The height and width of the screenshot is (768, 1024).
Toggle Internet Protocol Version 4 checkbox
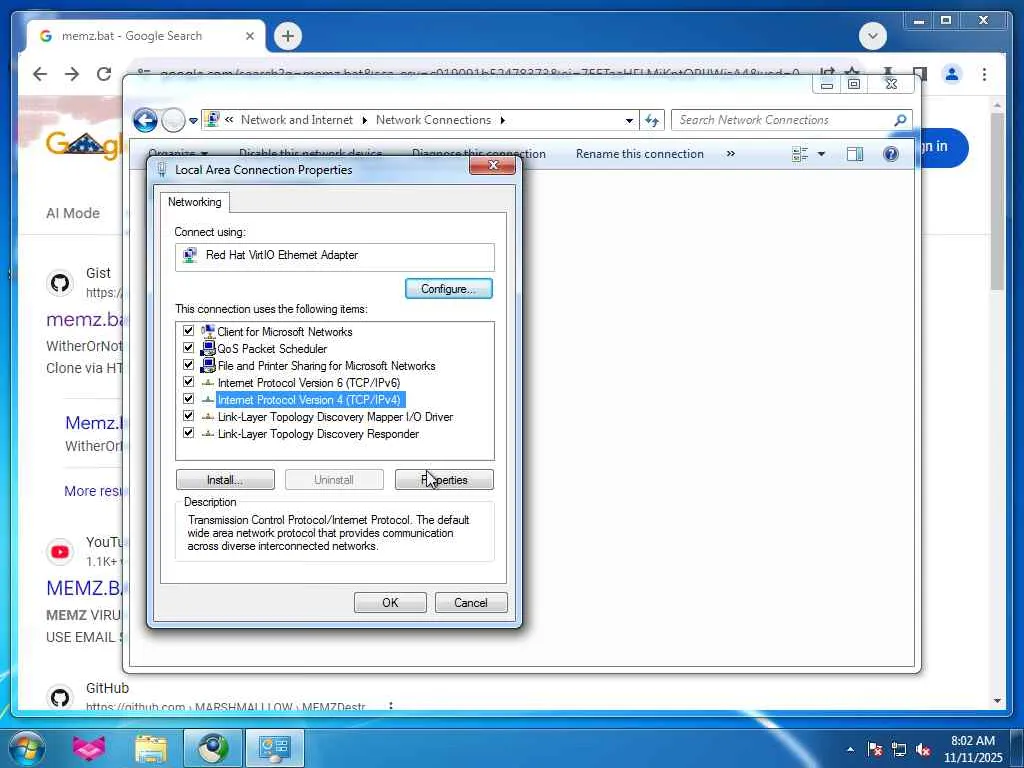188,399
